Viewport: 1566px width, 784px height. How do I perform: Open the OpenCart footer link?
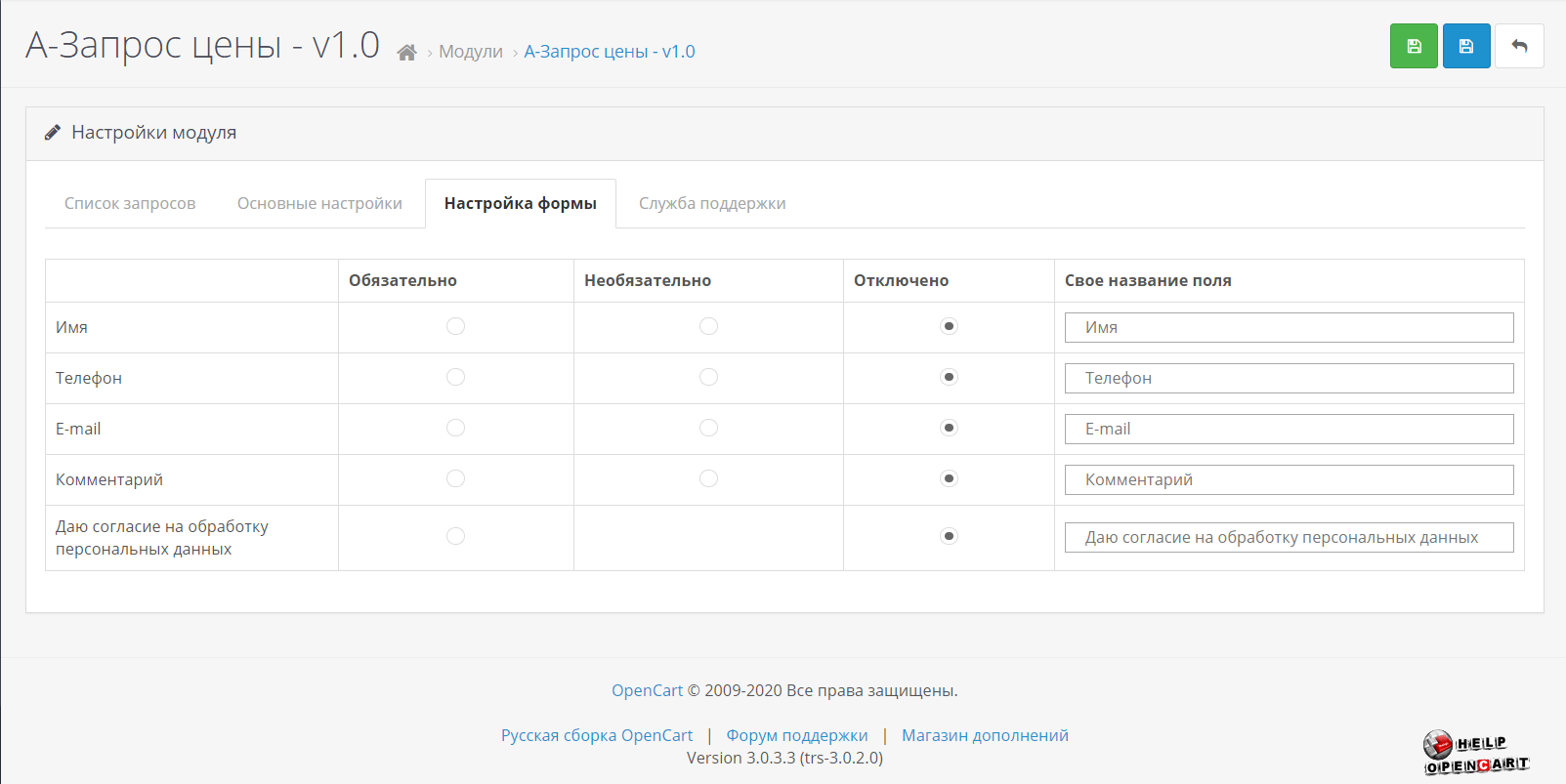click(x=647, y=690)
